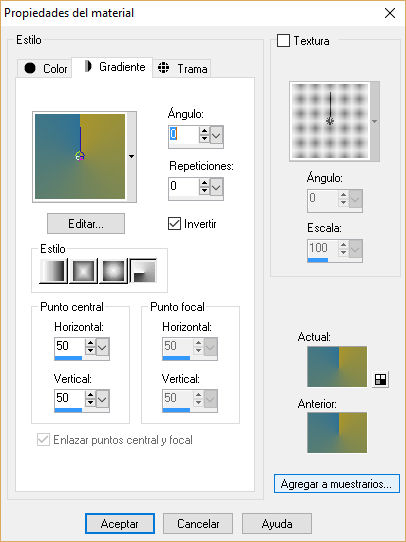Expand the Repeticiones value dropdown

tap(216, 187)
